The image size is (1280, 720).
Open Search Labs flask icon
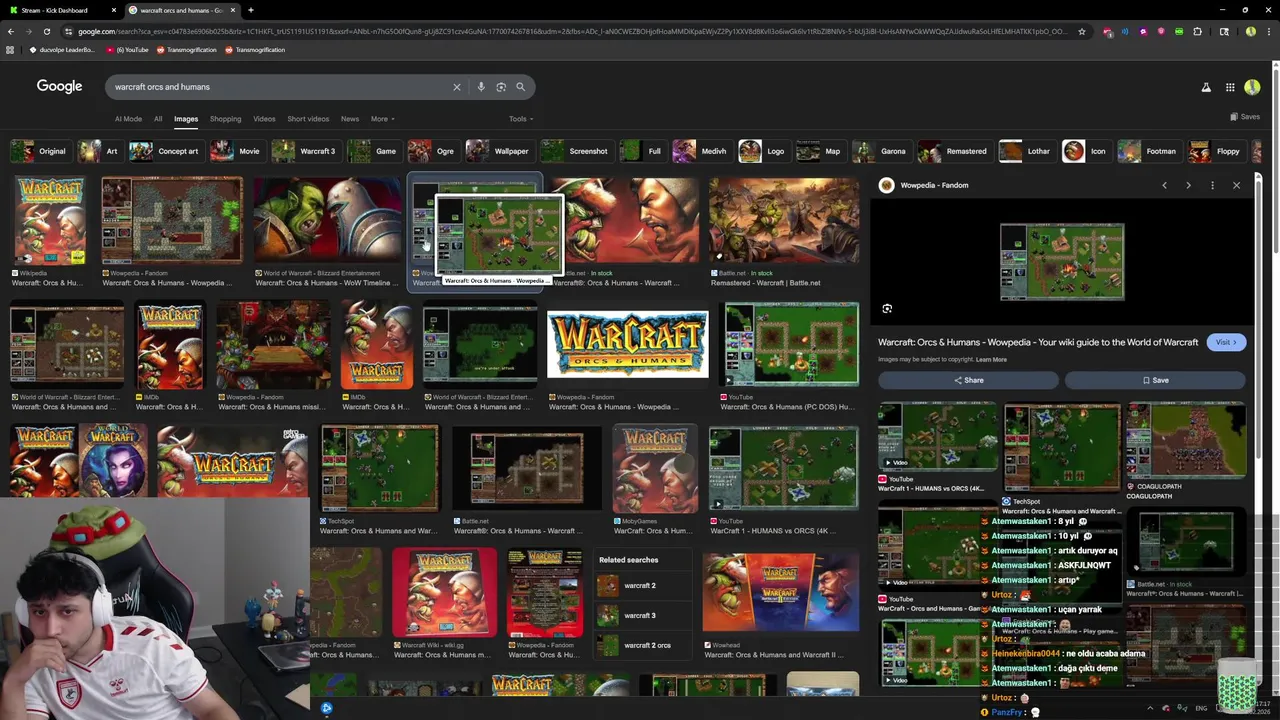point(1206,87)
